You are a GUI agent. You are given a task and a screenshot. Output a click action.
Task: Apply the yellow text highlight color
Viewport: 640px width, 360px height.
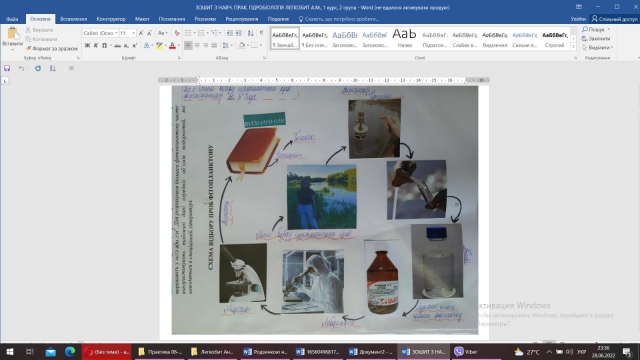pos(159,45)
